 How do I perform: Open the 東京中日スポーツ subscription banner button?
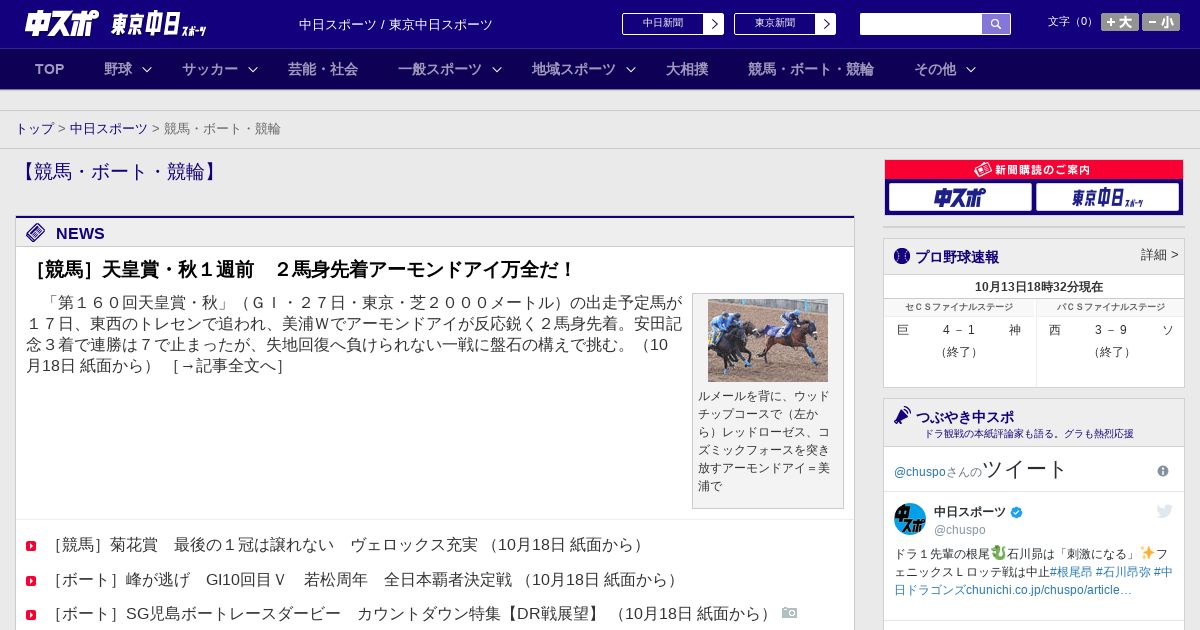[x=1107, y=197]
